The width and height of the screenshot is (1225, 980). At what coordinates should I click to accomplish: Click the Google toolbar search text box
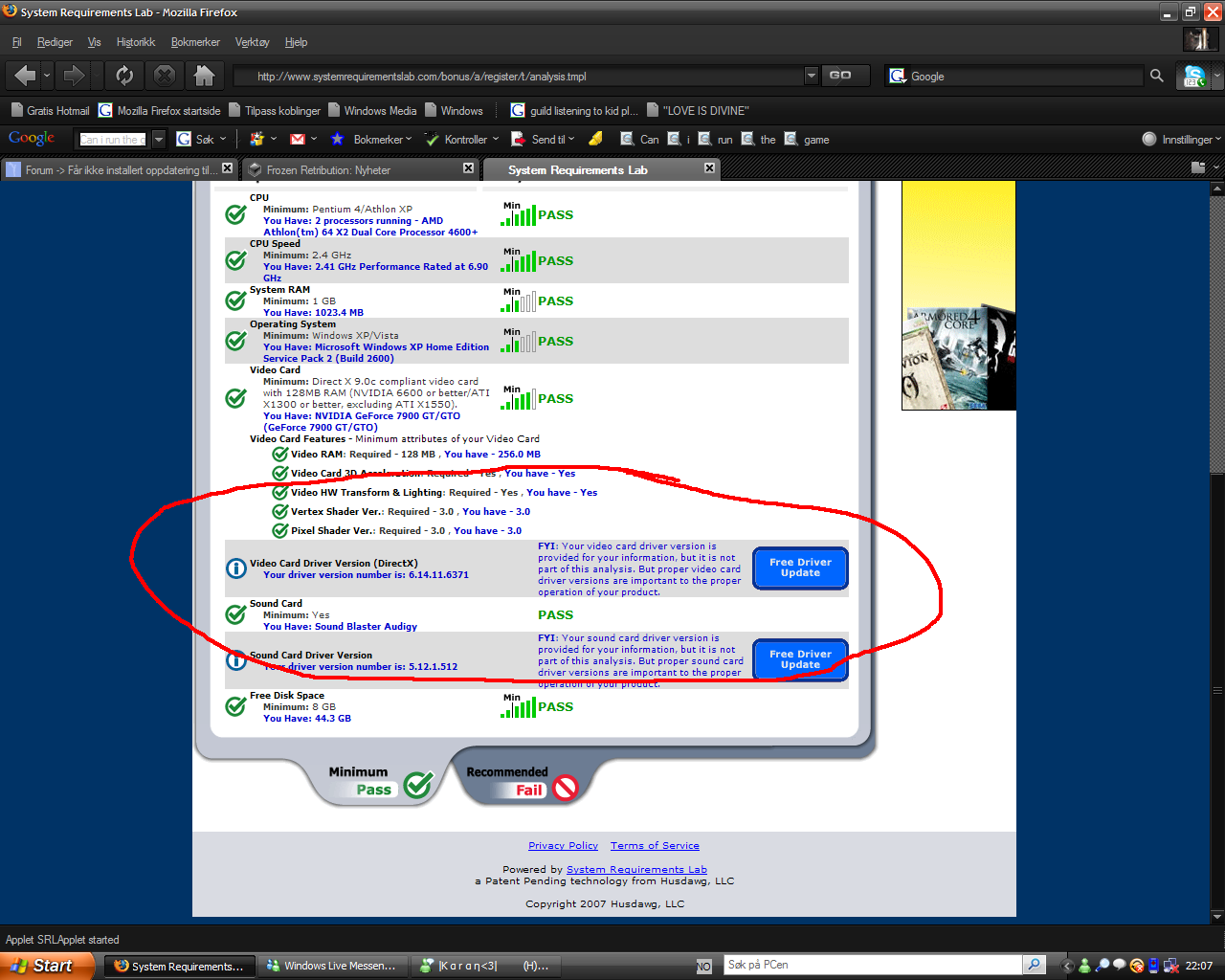tap(113, 139)
